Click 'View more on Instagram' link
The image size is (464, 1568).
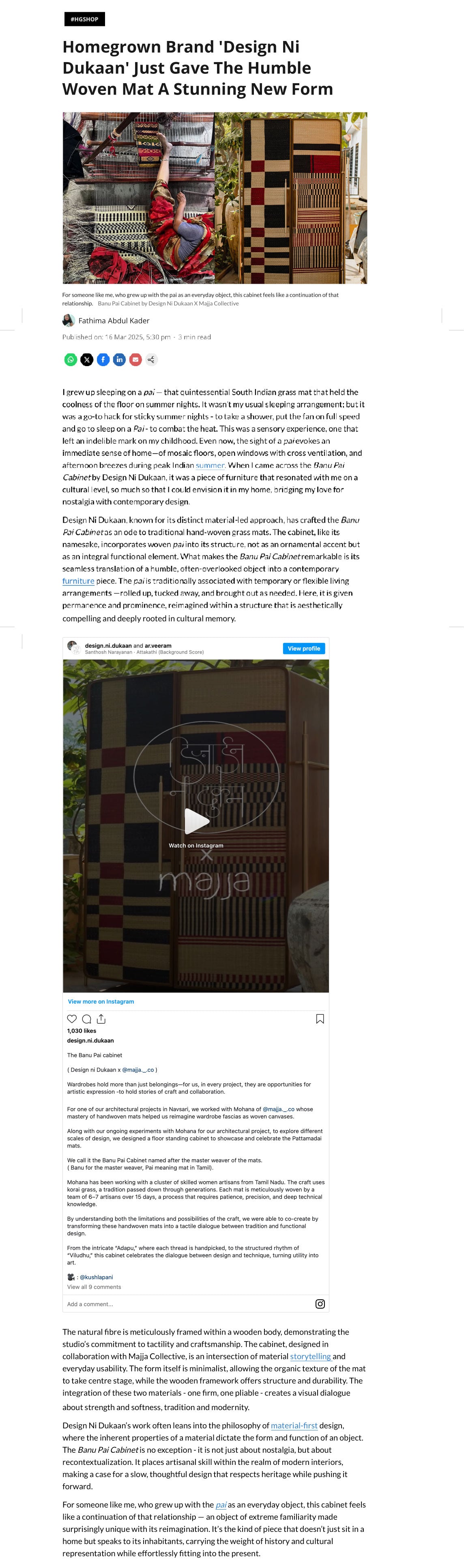point(101,1001)
